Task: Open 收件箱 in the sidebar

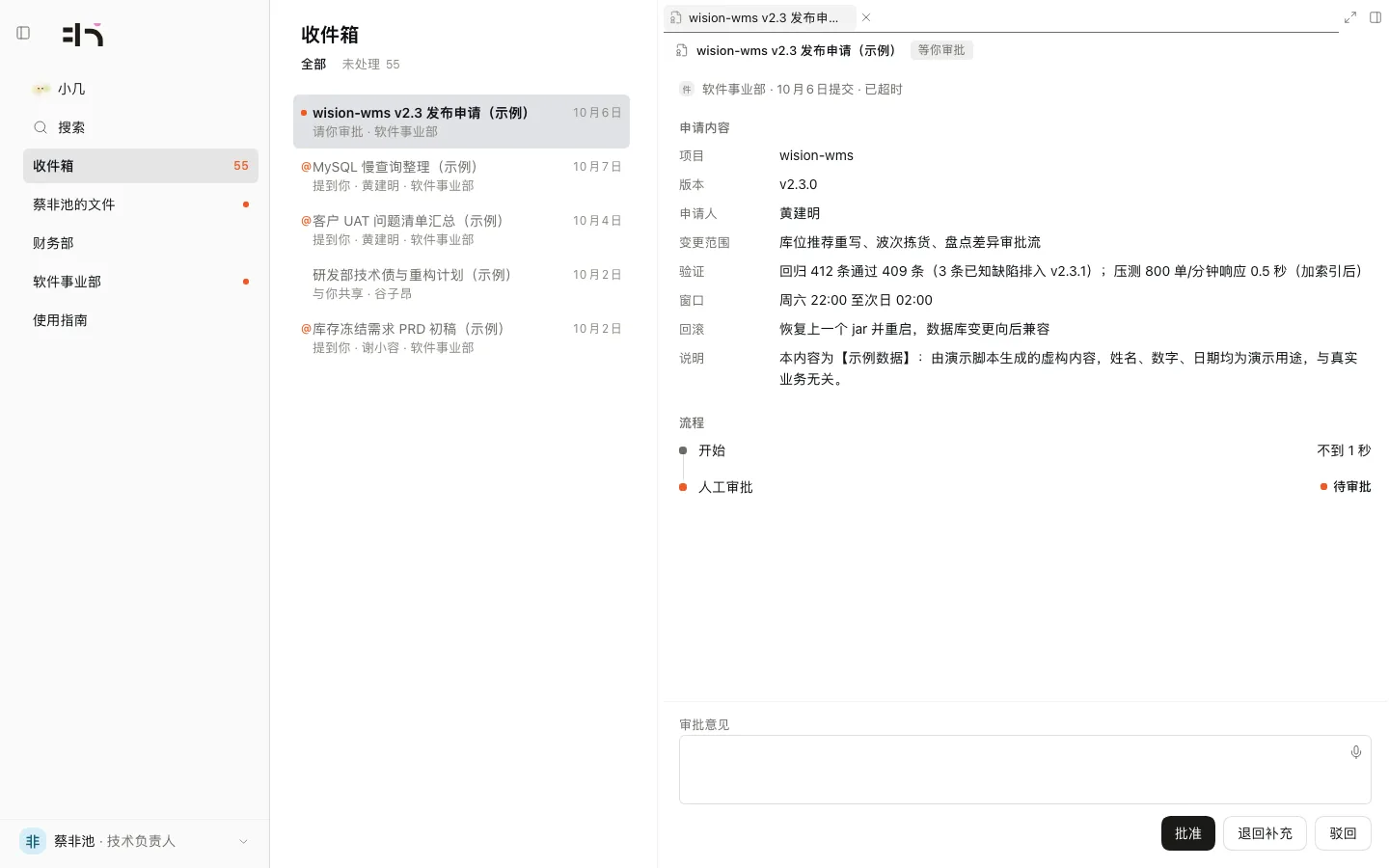Action: (141, 166)
